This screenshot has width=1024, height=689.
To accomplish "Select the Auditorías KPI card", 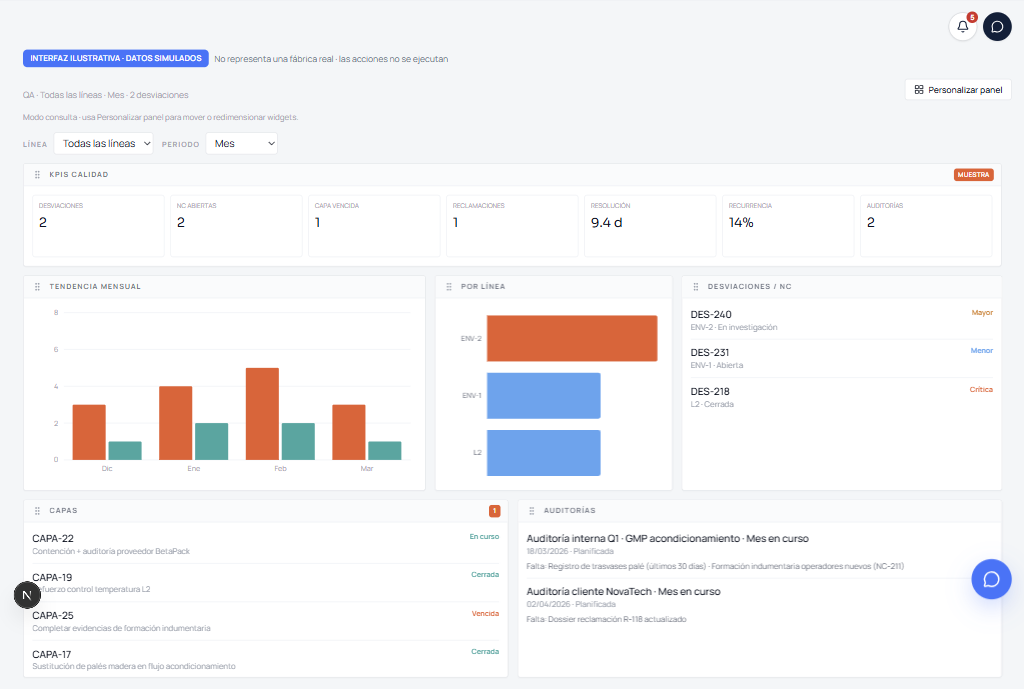I will [x=926, y=225].
